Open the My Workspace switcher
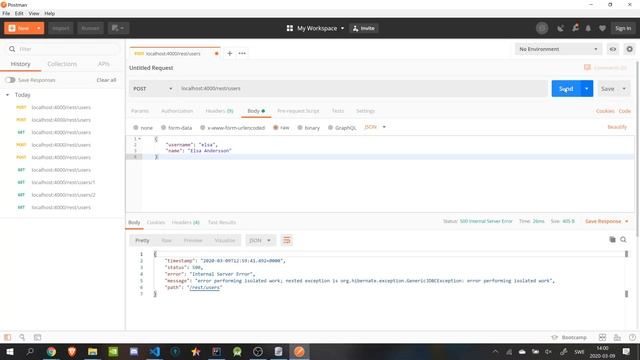This screenshot has height=360, width=640. click(x=316, y=28)
